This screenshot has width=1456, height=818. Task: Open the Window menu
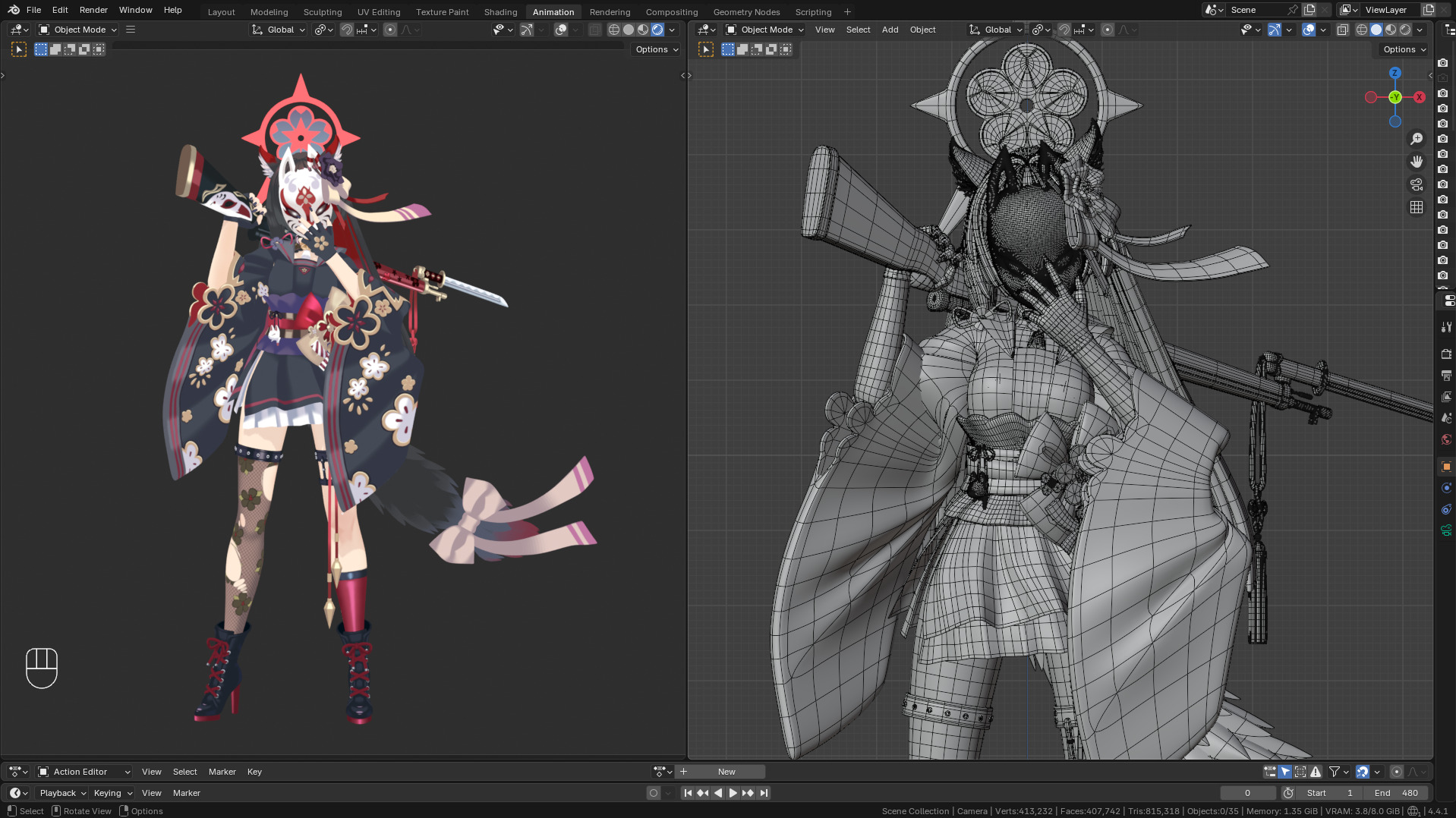click(135, 10)
